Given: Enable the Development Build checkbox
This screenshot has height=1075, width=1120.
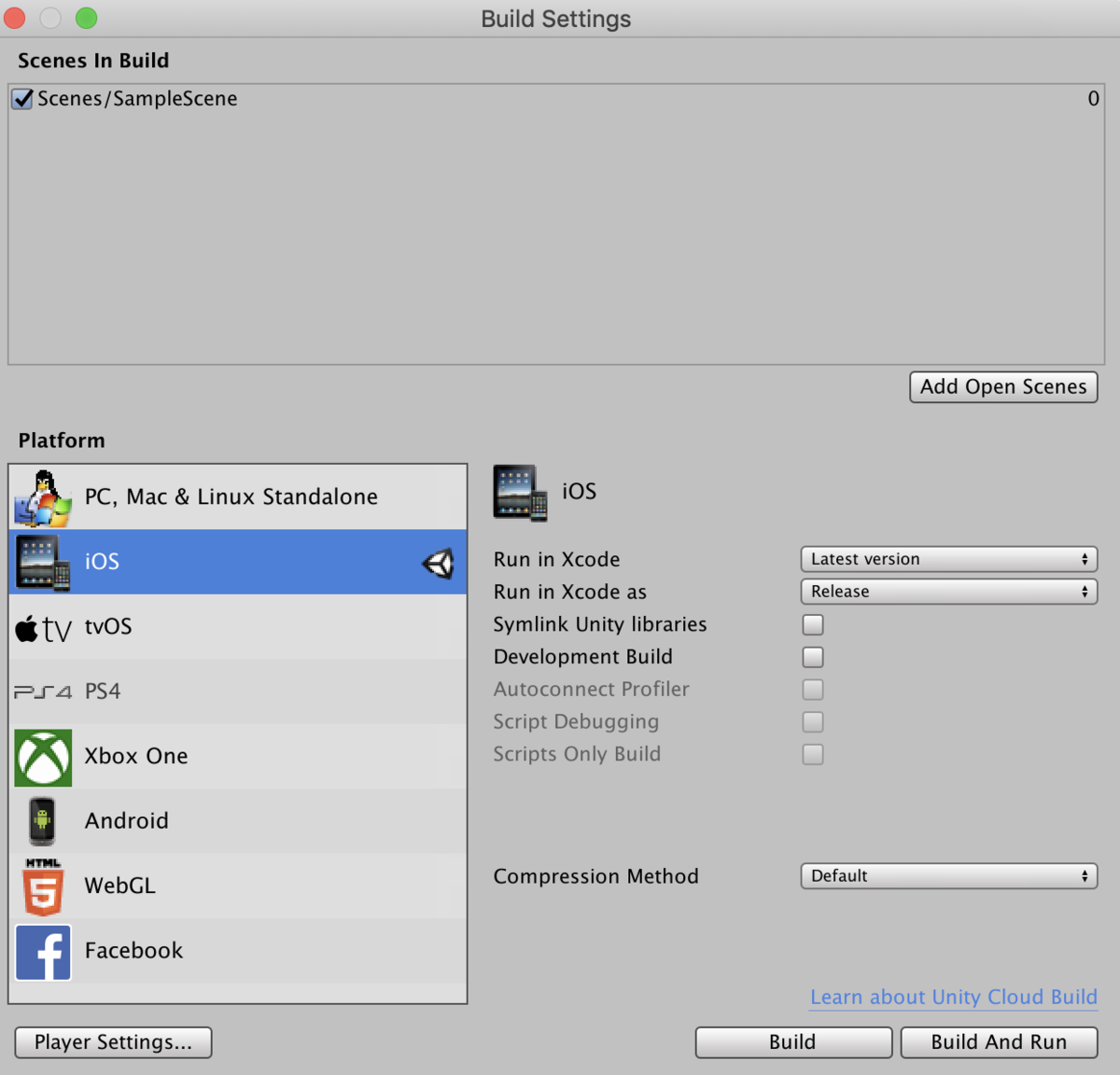Looking at the screenshot, I should point(813,657).
